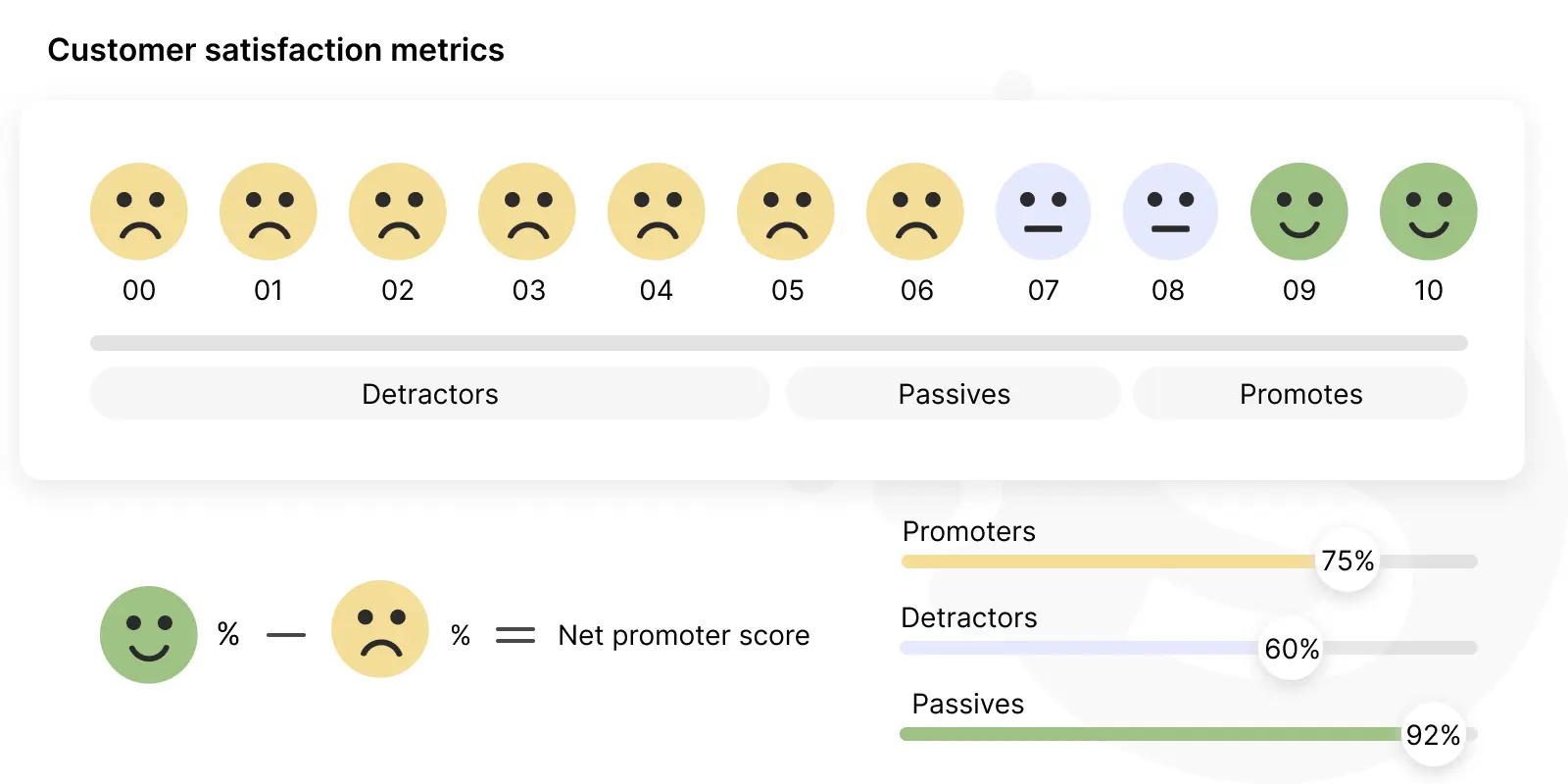Viewport: 1568px width, 784px height.
Task: Choose the frowning face labeled 03
Action: pos(527,212)
